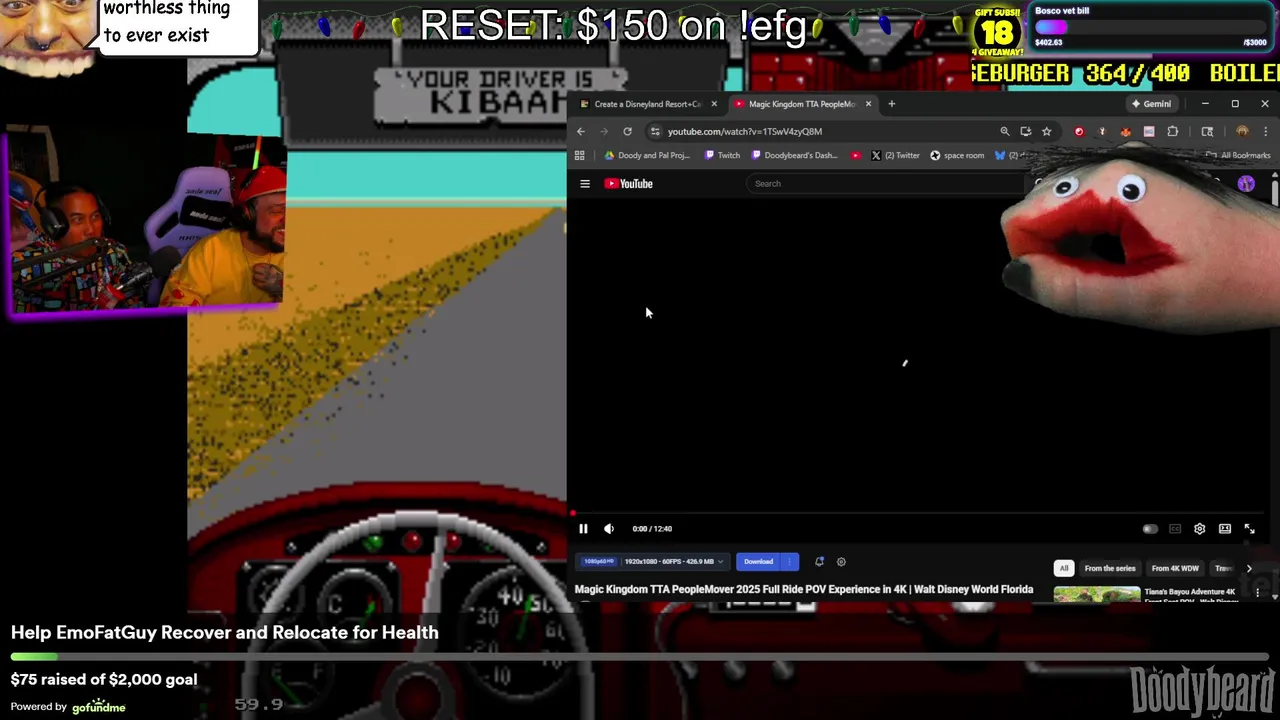
Task: Open Tiana's Bayou Adventure video thumbnail
Action: 1096,594
